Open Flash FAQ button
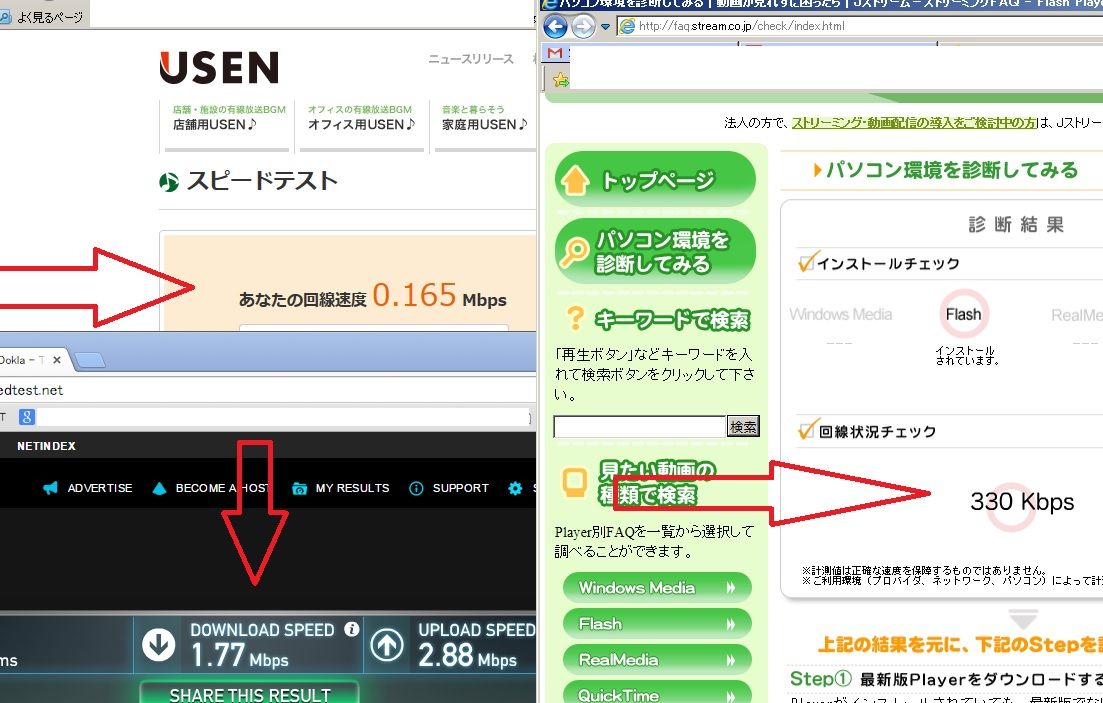The image size is (1103, 703). coord(658,624)
